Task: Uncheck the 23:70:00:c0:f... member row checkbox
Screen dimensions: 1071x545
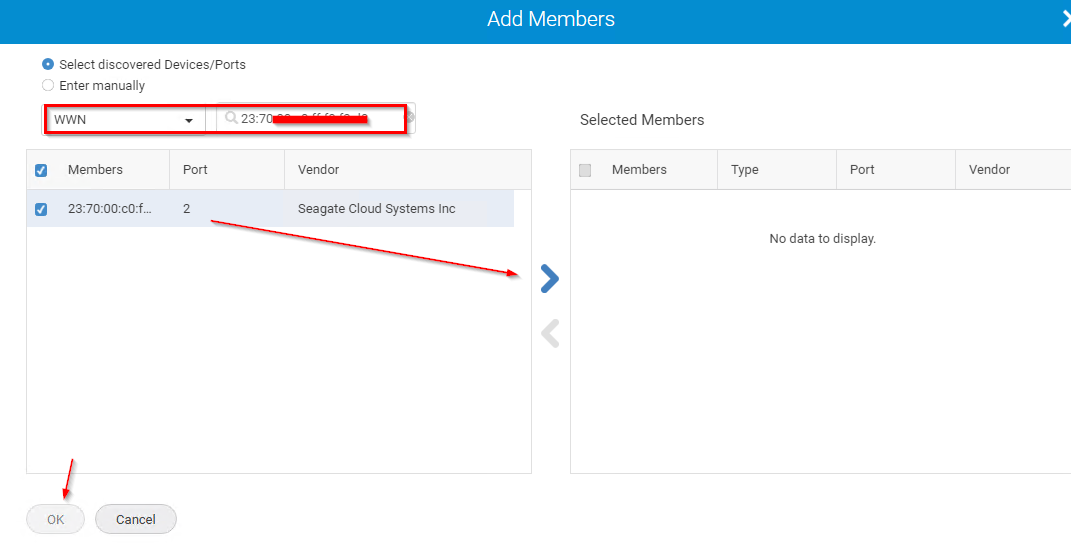Action: coord(41,209)
